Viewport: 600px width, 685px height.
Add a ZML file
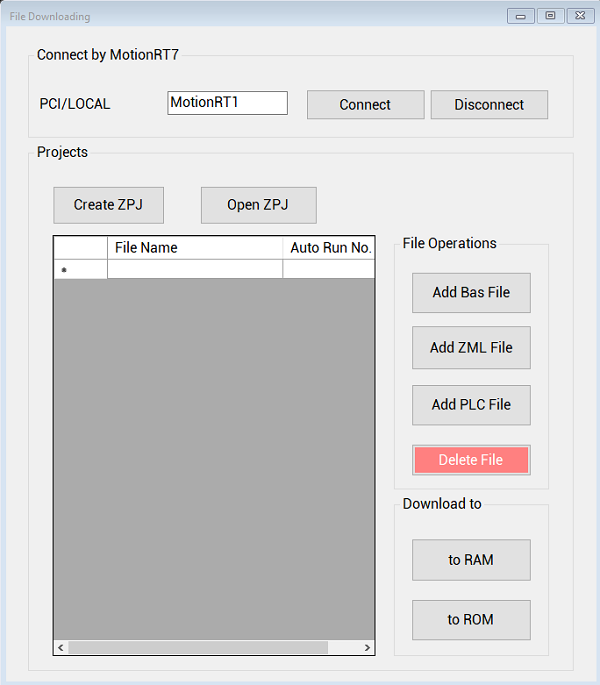471,348
